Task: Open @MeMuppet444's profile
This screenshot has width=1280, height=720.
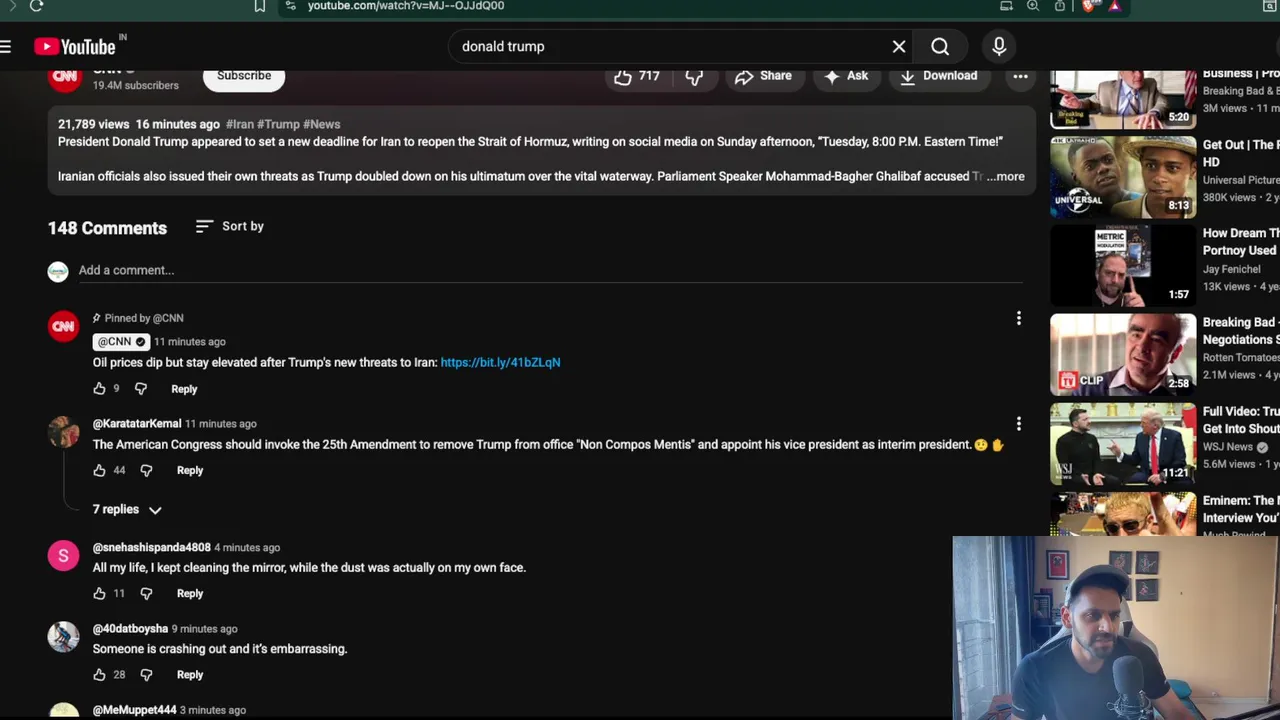Action: tap(135, 710)
